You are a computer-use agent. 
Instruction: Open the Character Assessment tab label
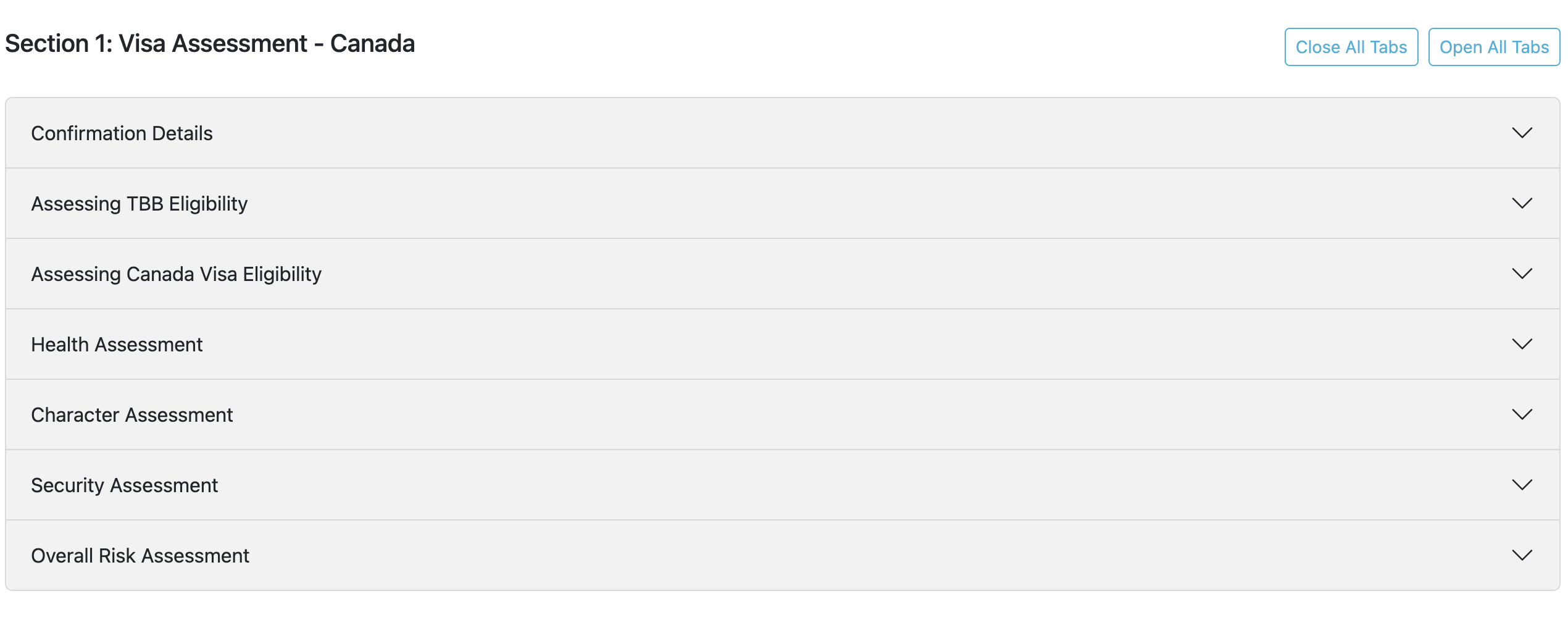tap(131, 415)
